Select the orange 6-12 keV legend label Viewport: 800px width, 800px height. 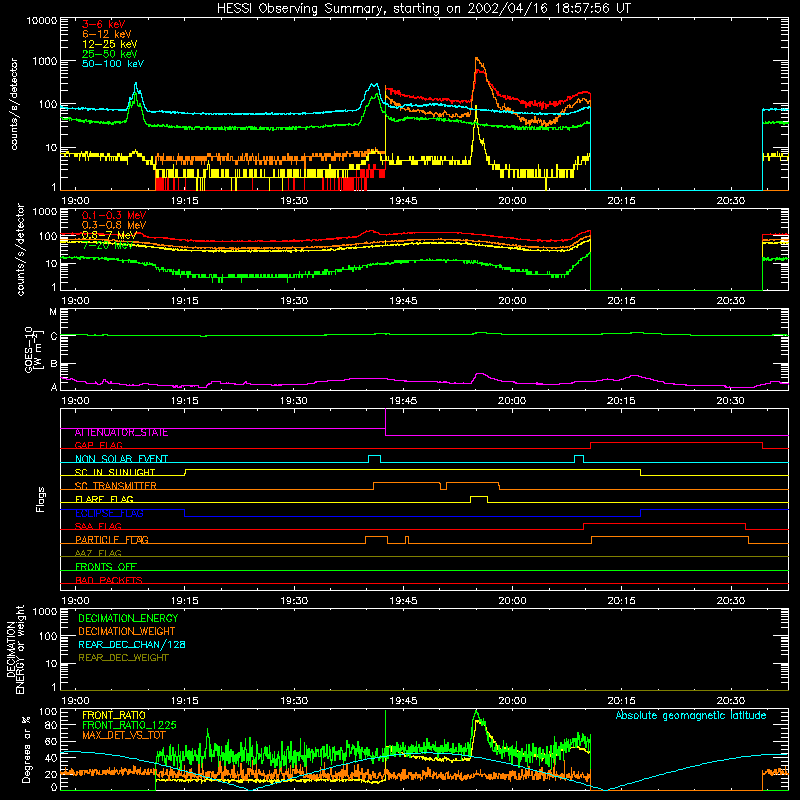107,34
